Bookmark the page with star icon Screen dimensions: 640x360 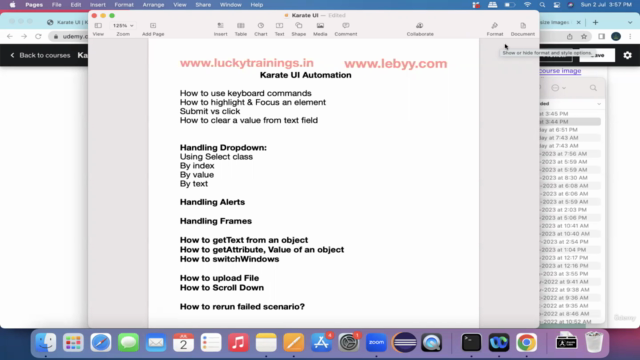coord(584,36)
